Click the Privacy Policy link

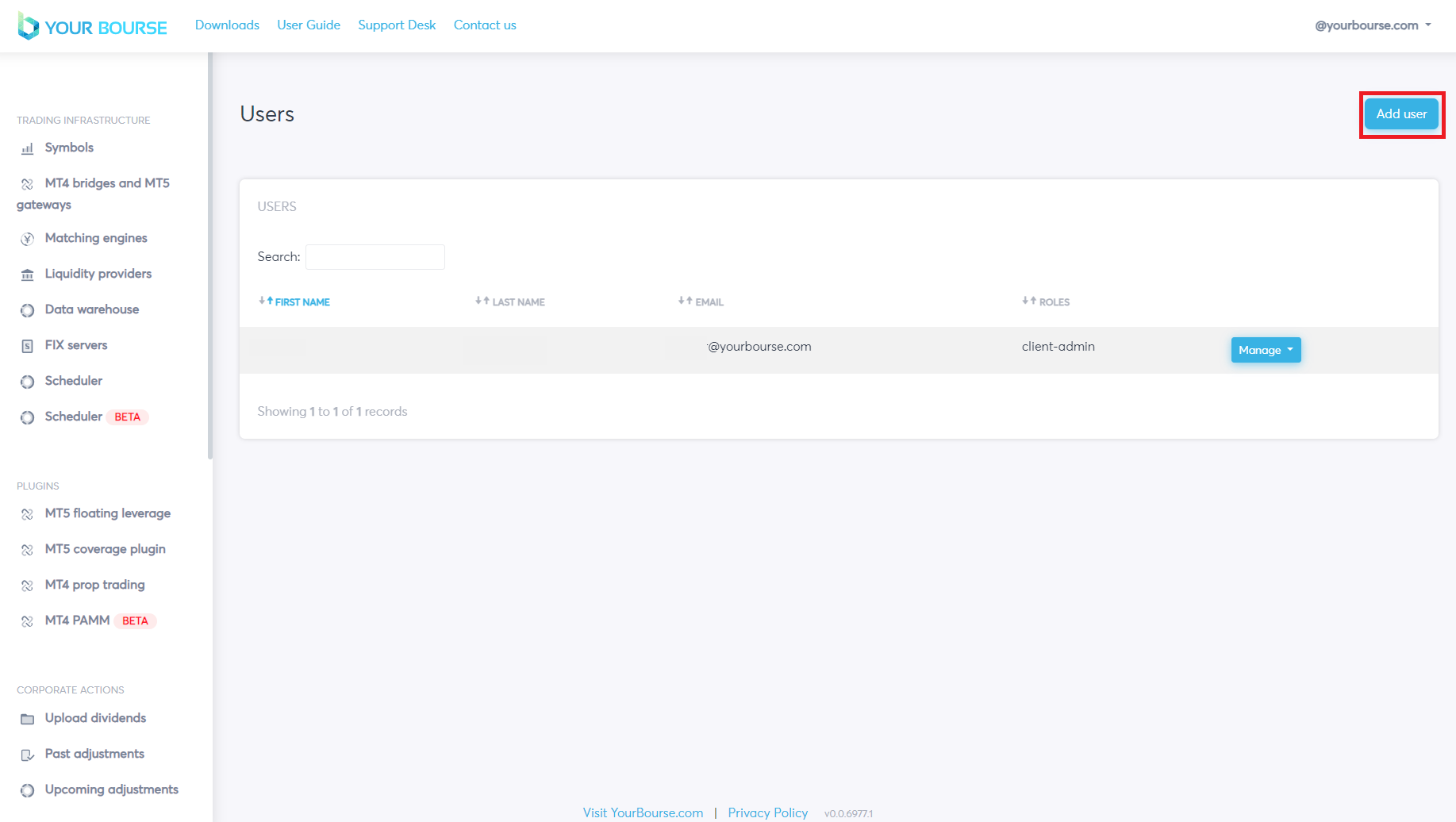(768, 812)
